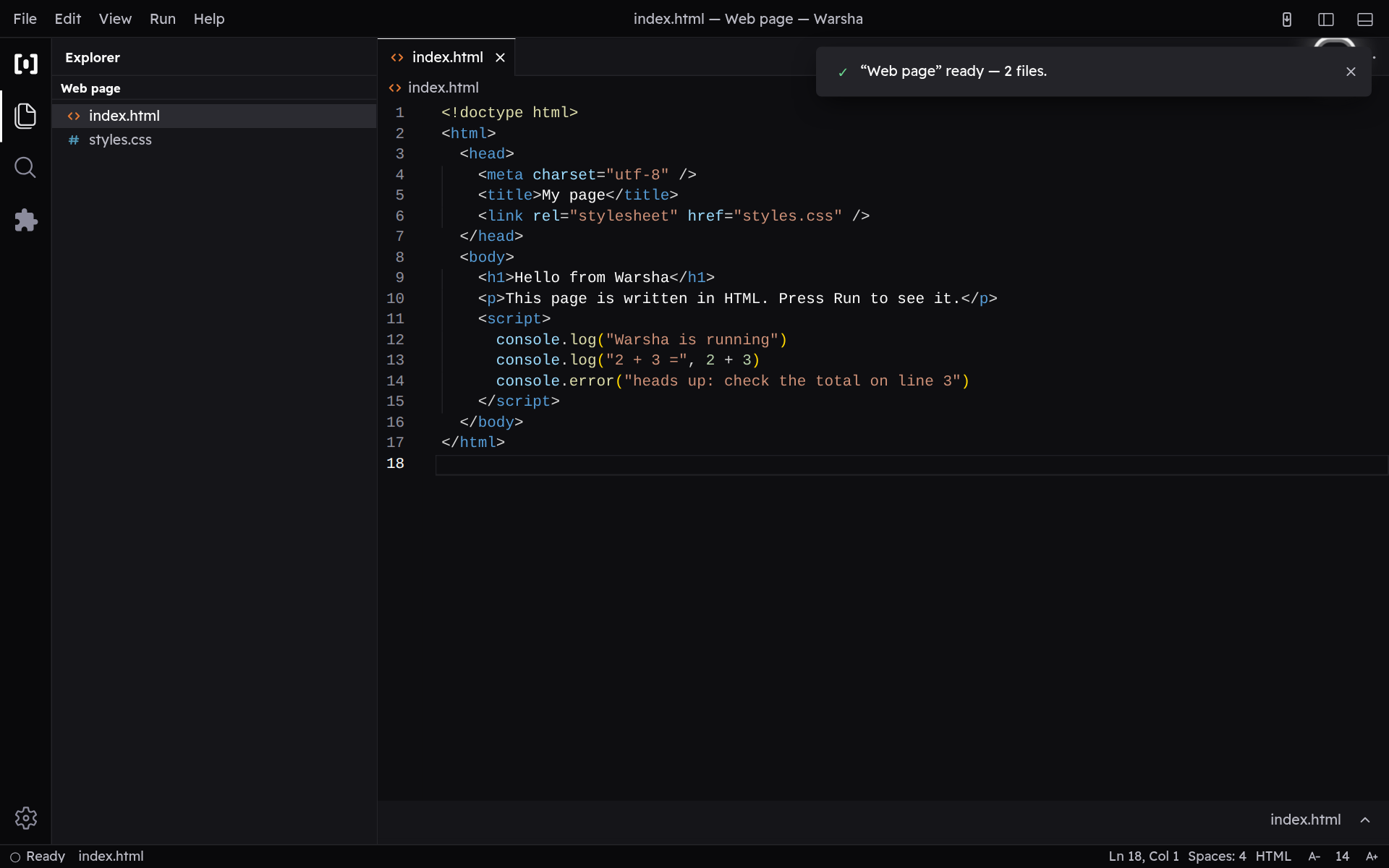1389x868 pixels.
Task: Open the HTML language mode selector
Action: (x=1273, y=856)
